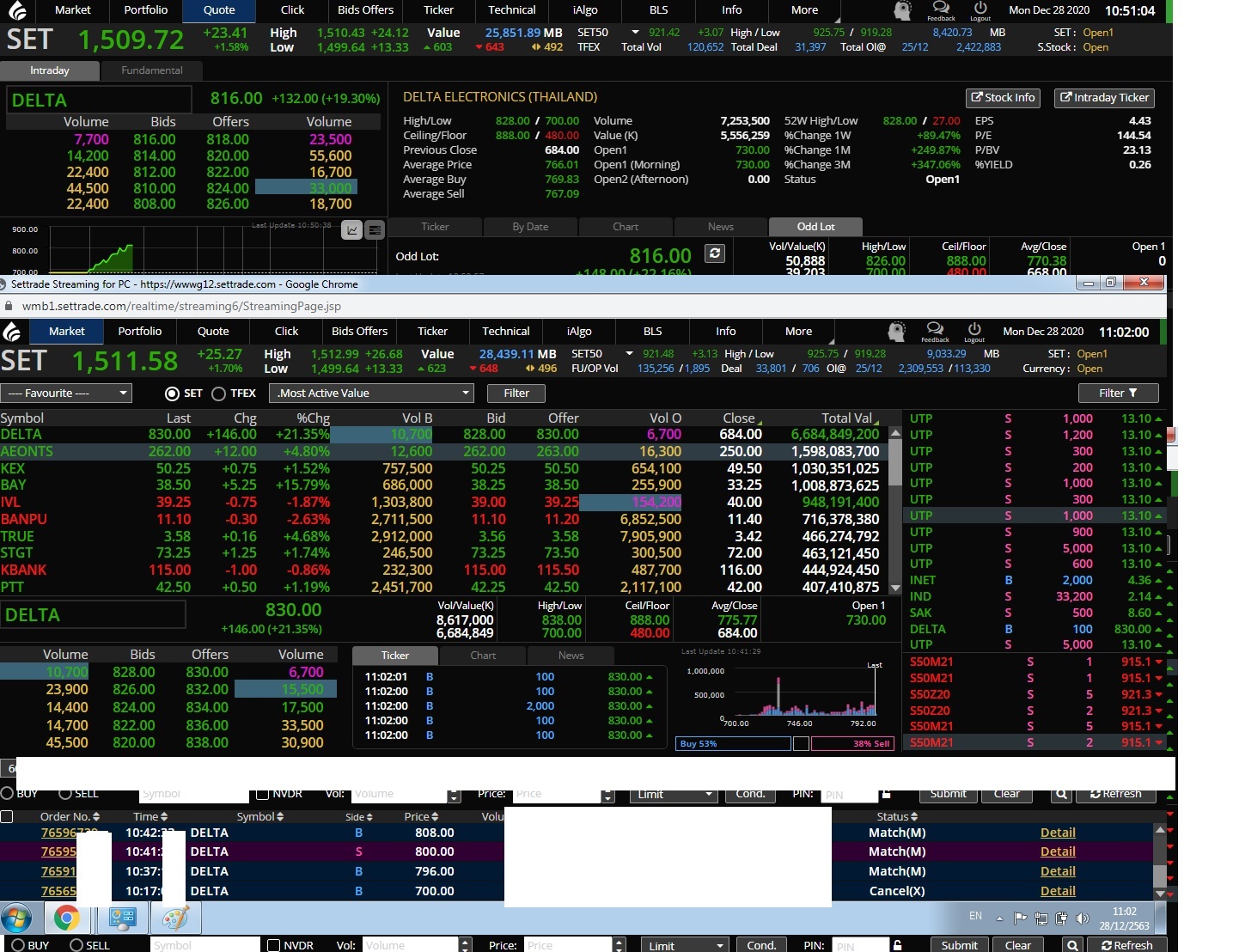The height and width of the screenshot is (952, 1239).
Task: Click the mascot icon in the top Quote window
Action: tap(902, 10)
